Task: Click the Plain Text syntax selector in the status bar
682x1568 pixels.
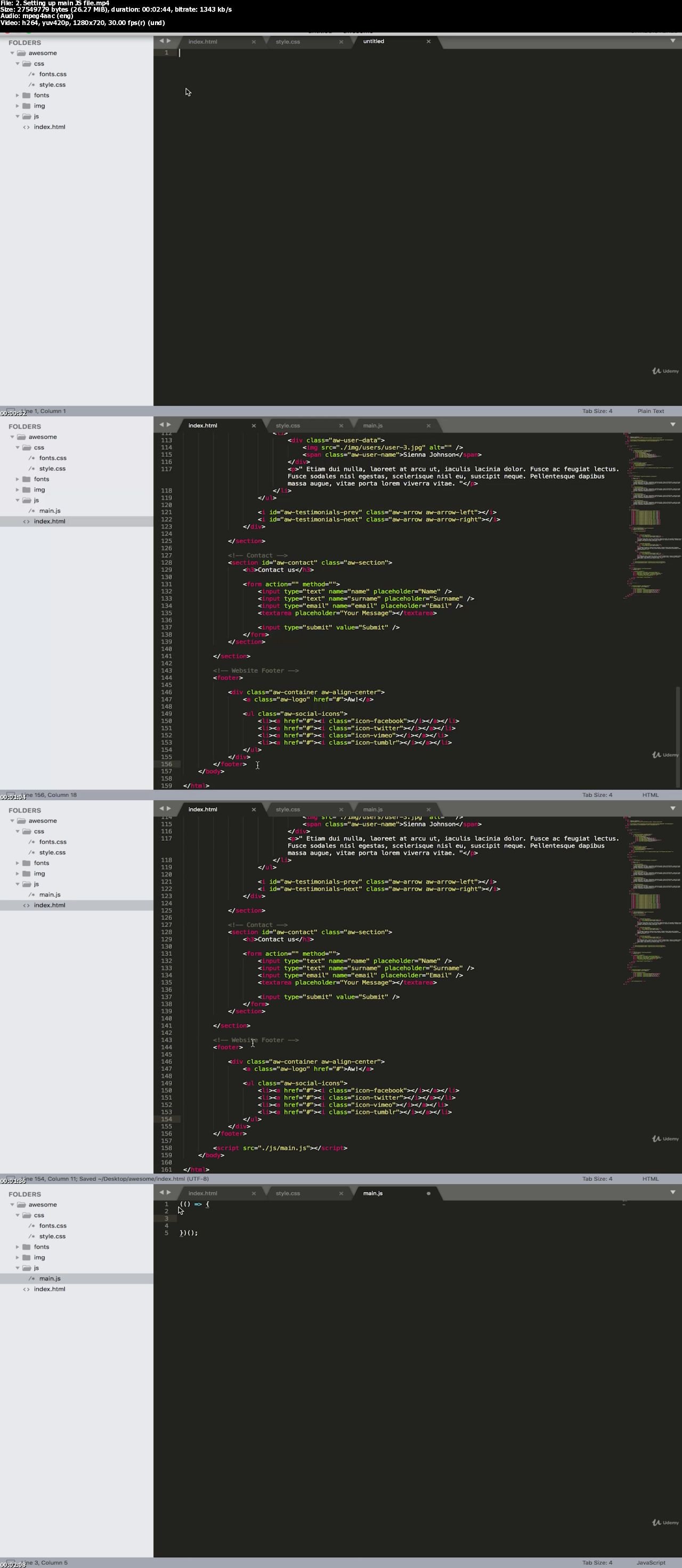Action: tap(651, 411)
